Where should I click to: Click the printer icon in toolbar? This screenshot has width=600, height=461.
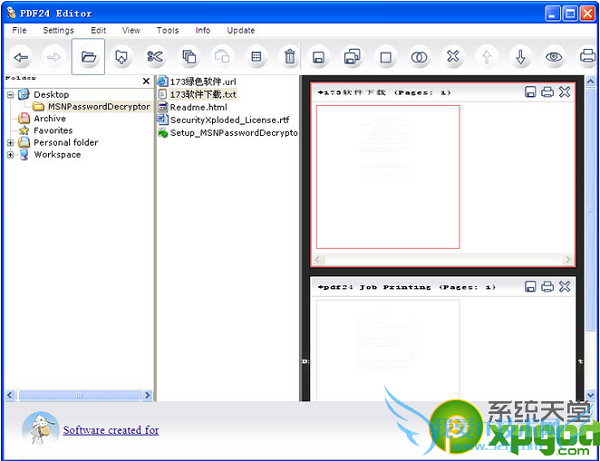coord(587,57)
